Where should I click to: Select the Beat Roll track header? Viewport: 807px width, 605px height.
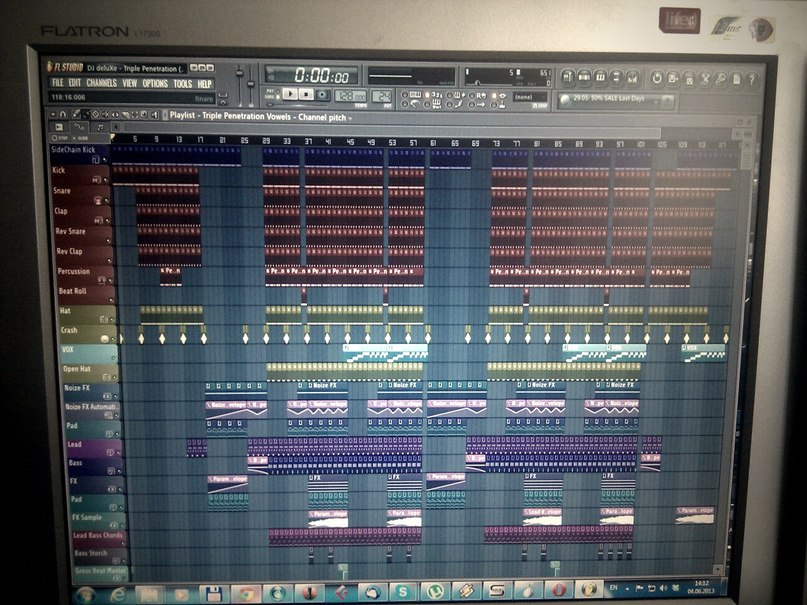(x=86, y=294)
